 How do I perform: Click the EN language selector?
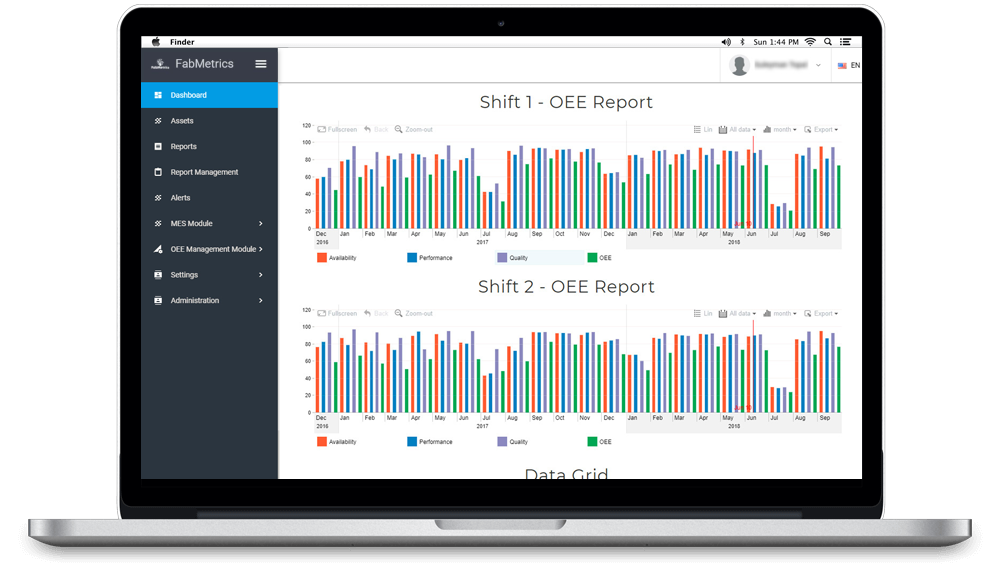(x=848, y=66)
